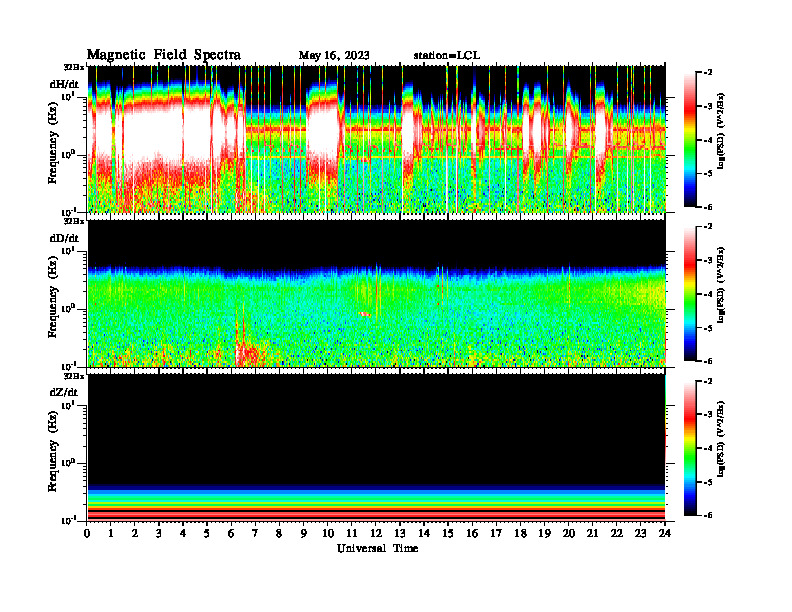The image size is (792, 612).
Task: Click the "3" tick on Universal Time axis
Action: [159, 534]
